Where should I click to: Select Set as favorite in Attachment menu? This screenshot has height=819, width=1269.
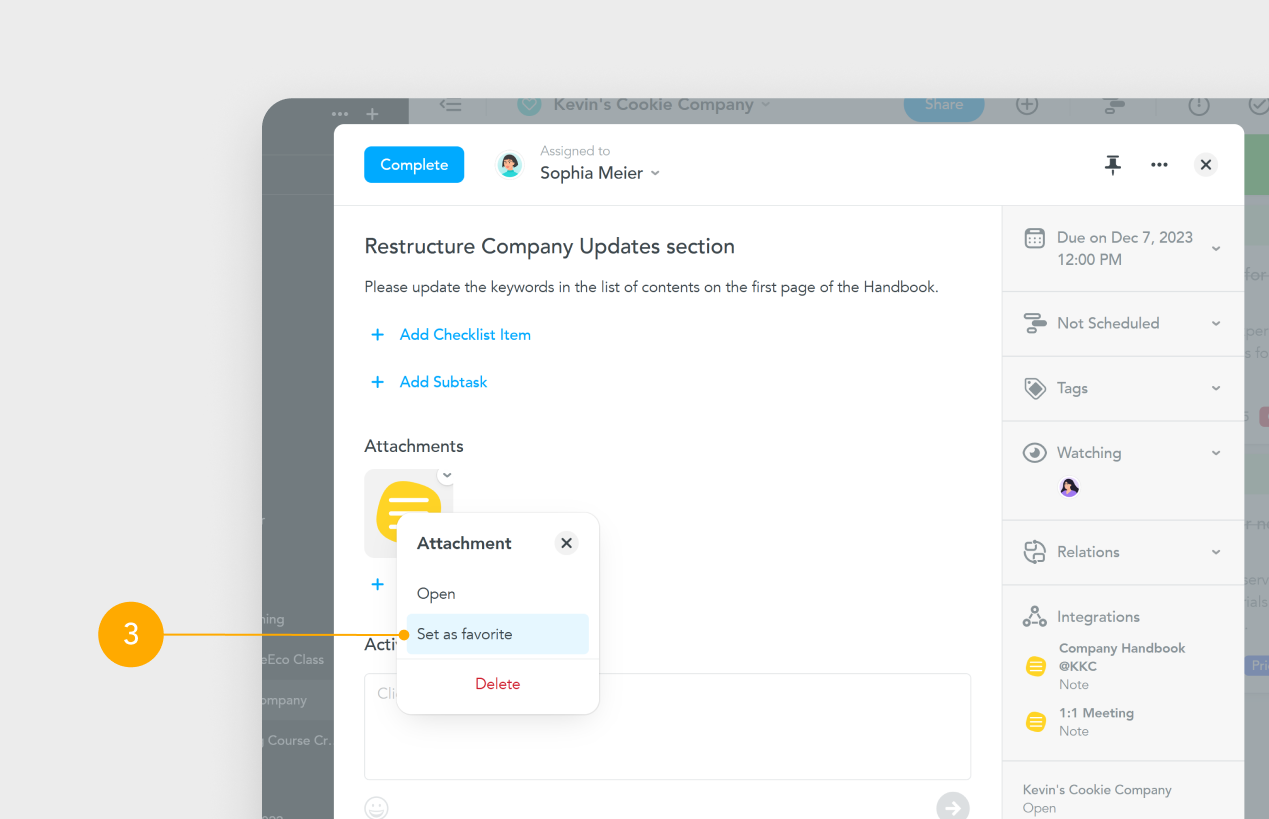point(497,634)
